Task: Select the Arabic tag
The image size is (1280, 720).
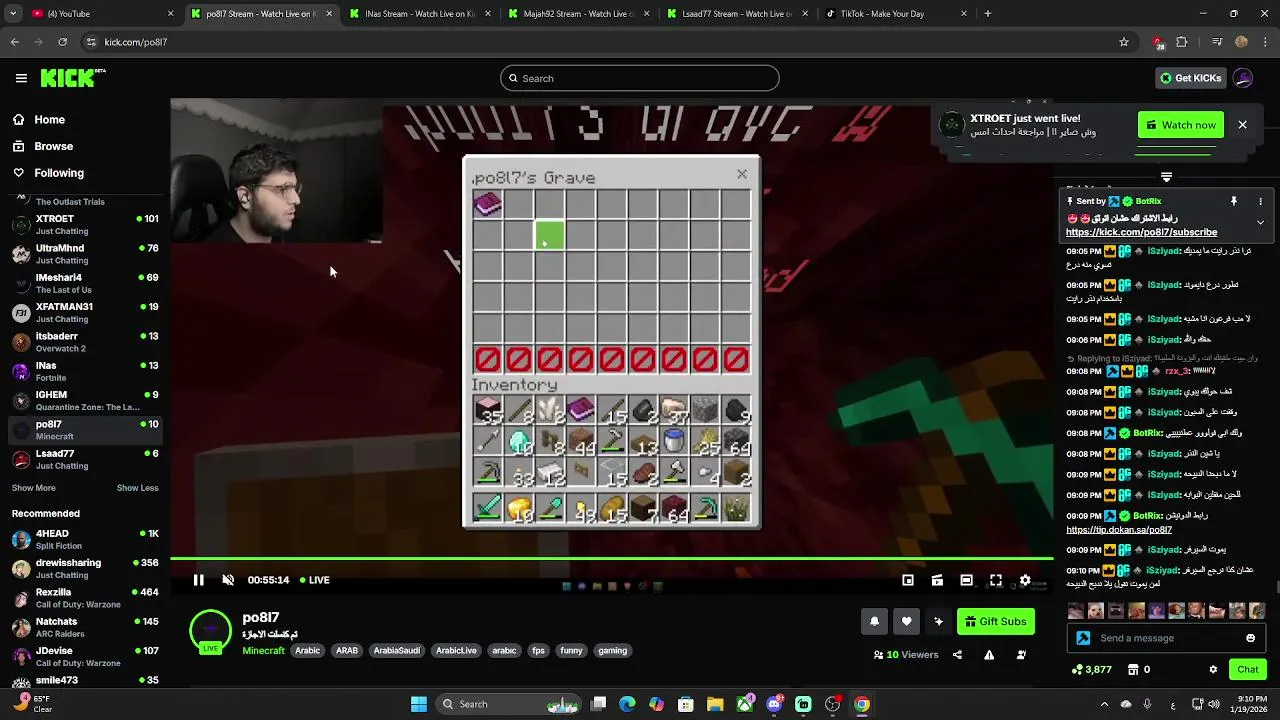Action: click(x=308, y=650)
